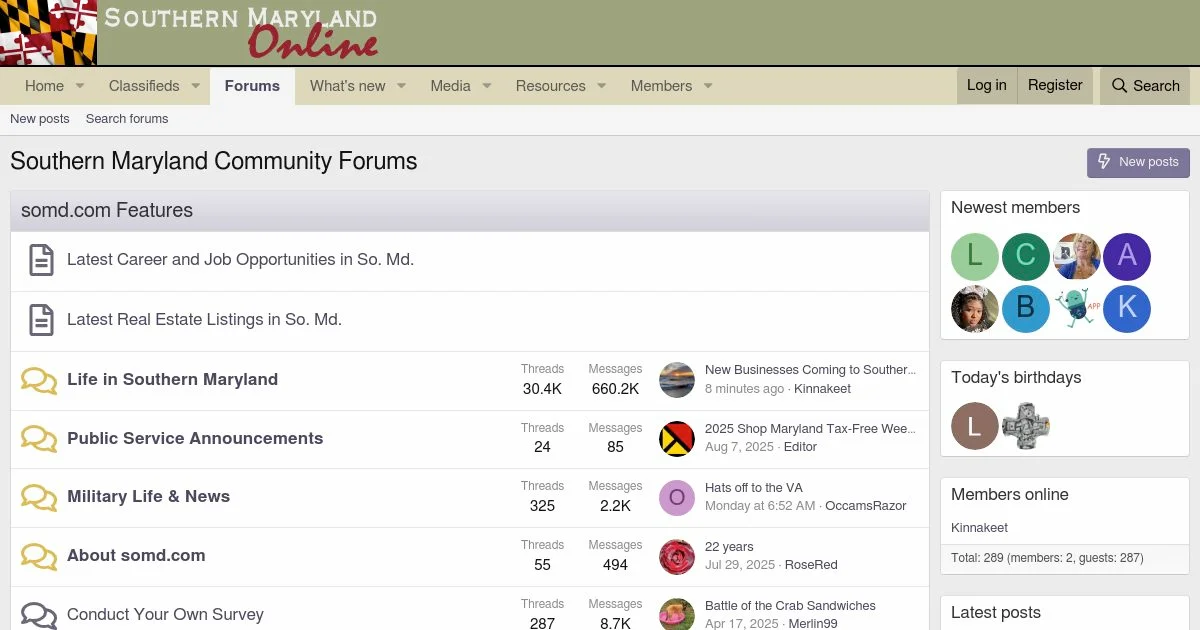Open the About somd.com forum
The height and width of the screenshot is (630, 1200).
[x=136, y=556]
